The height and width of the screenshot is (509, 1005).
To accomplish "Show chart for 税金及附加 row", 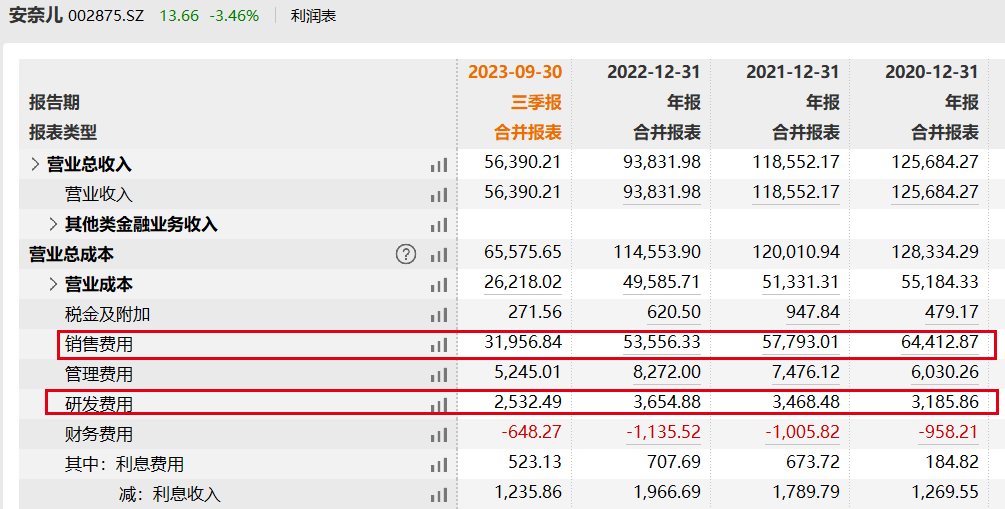I will tap(439, 315).
